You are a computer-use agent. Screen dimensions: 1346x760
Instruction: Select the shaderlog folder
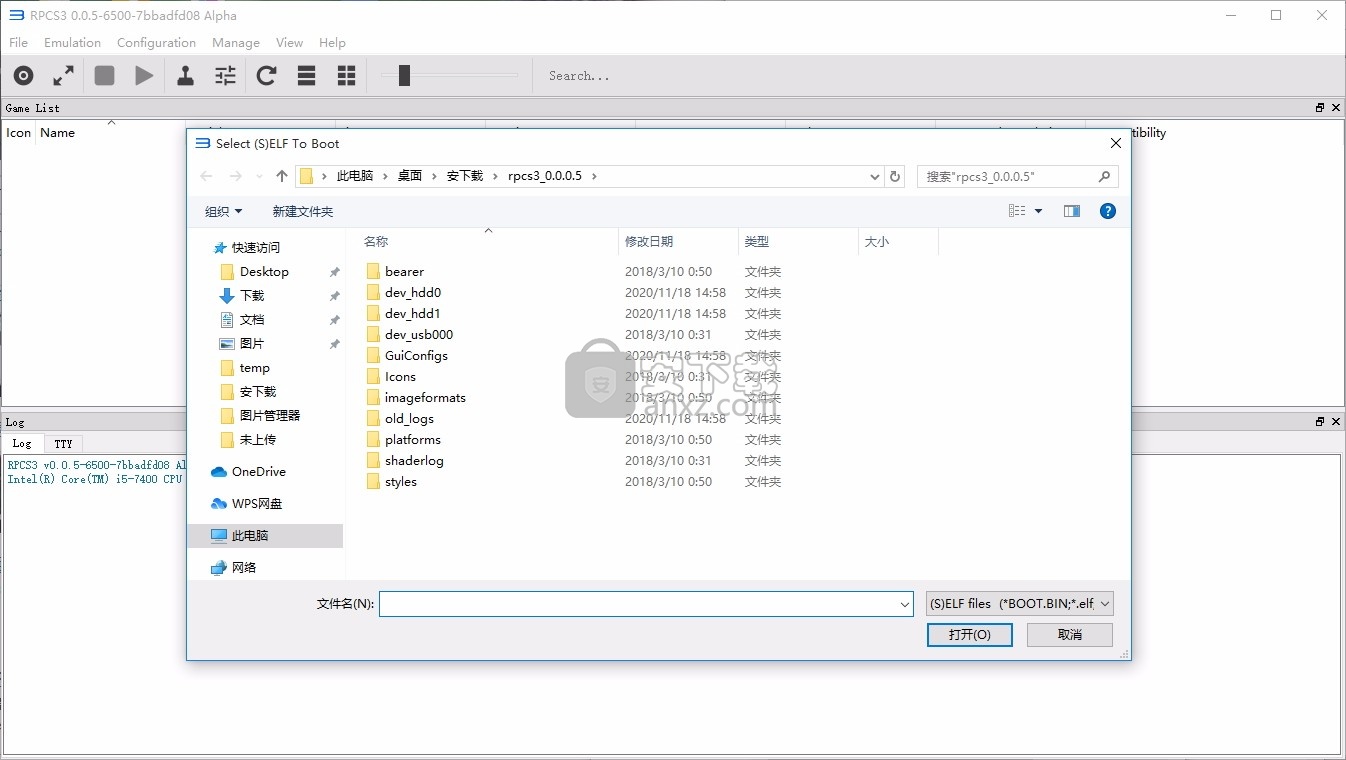(x=414, y=460)
